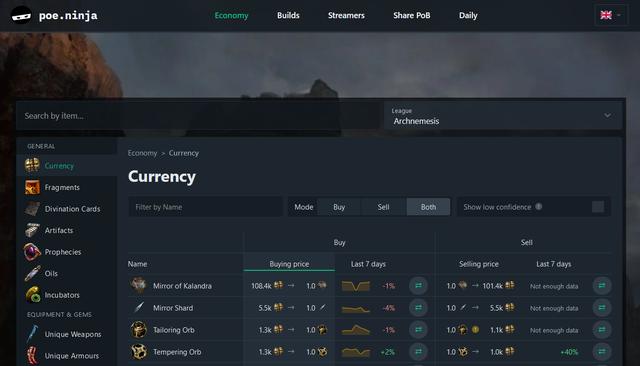The height and width of the screenshot is (366, 640).
Task: Enable the Show low confidence checkbox
Action: (598, 207)
